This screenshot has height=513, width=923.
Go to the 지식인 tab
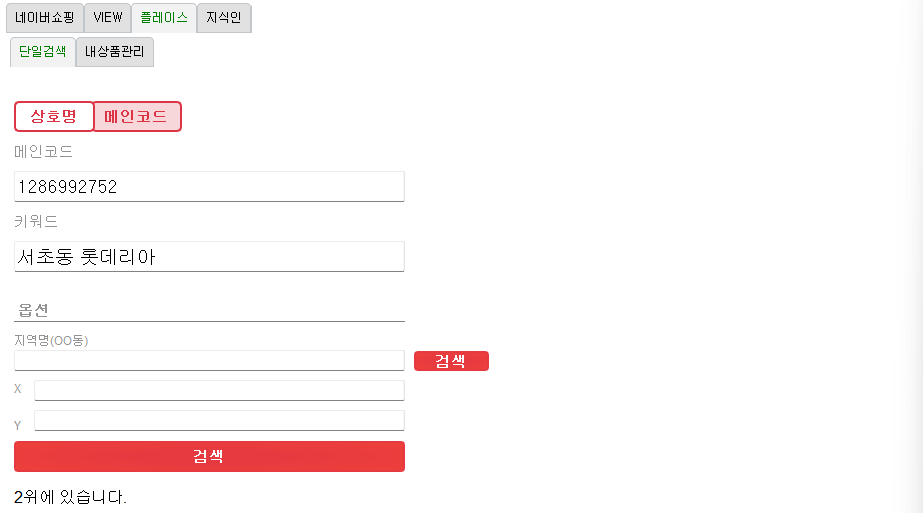(x=224, y=18)
